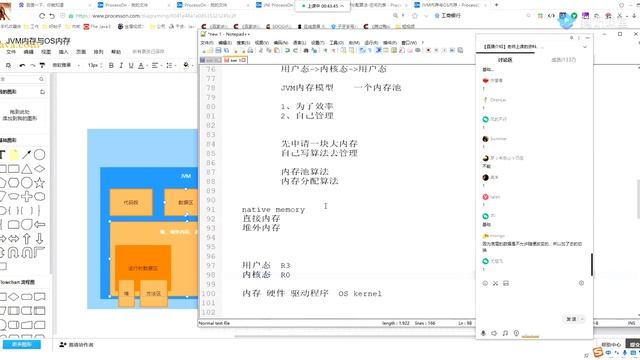Select the Triangle shape

pyautogui.click(x=27, y=169)
